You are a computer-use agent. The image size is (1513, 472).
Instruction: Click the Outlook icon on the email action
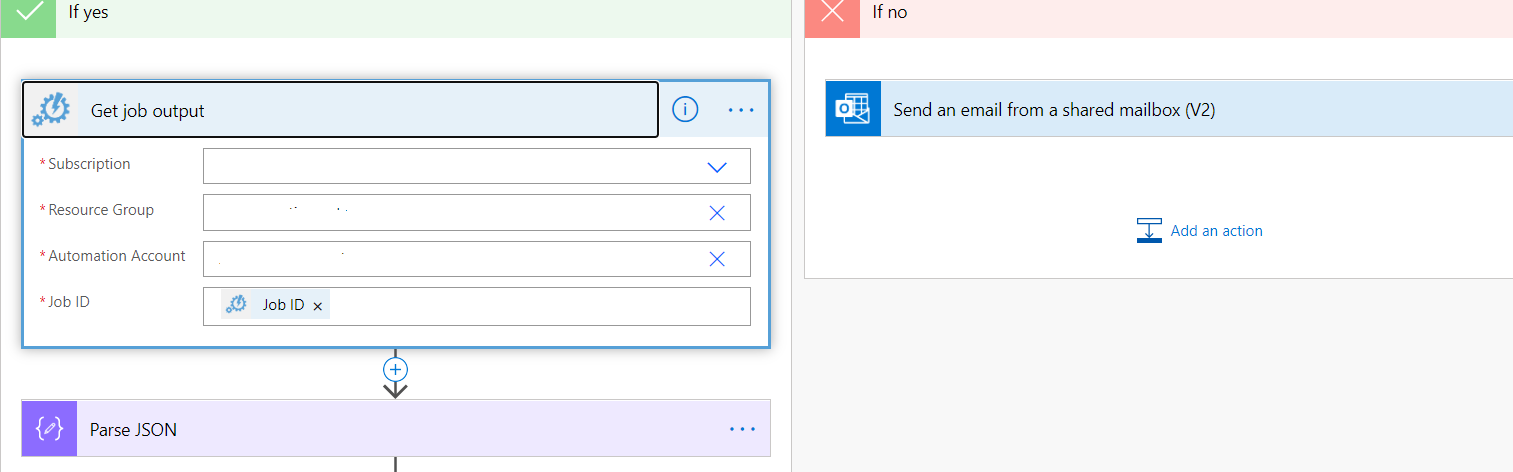pyautogui.click(x=853, y=109)
